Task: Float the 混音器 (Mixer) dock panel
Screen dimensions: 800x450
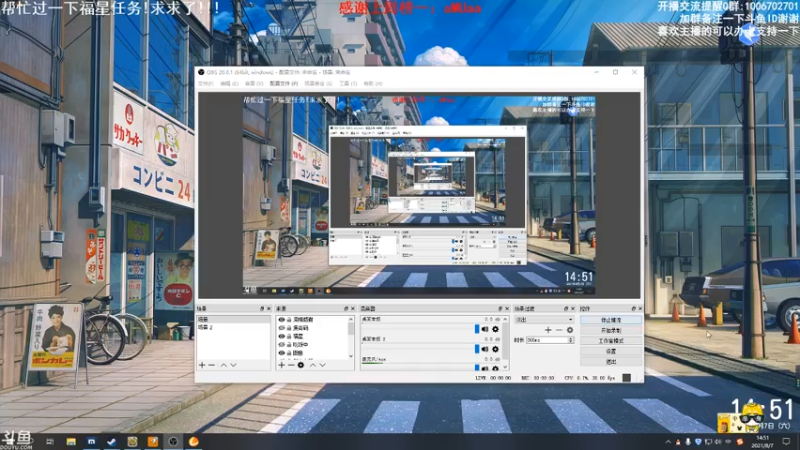Action: pyautogui.click(x=500, y=309)
